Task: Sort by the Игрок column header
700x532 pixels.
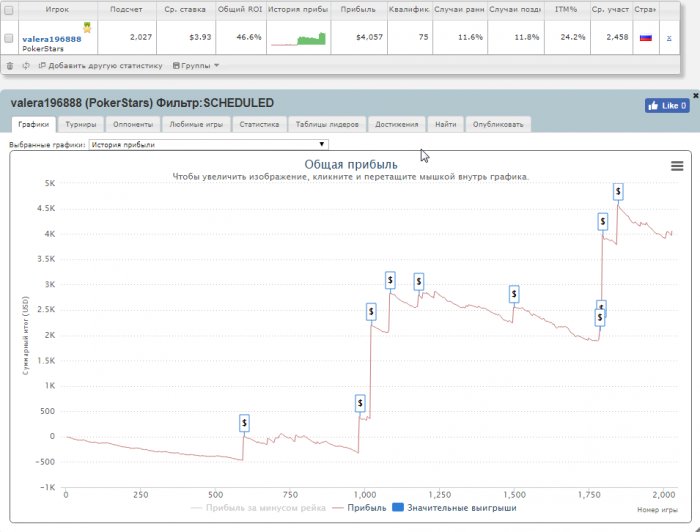Action: (x=57, y=9)
